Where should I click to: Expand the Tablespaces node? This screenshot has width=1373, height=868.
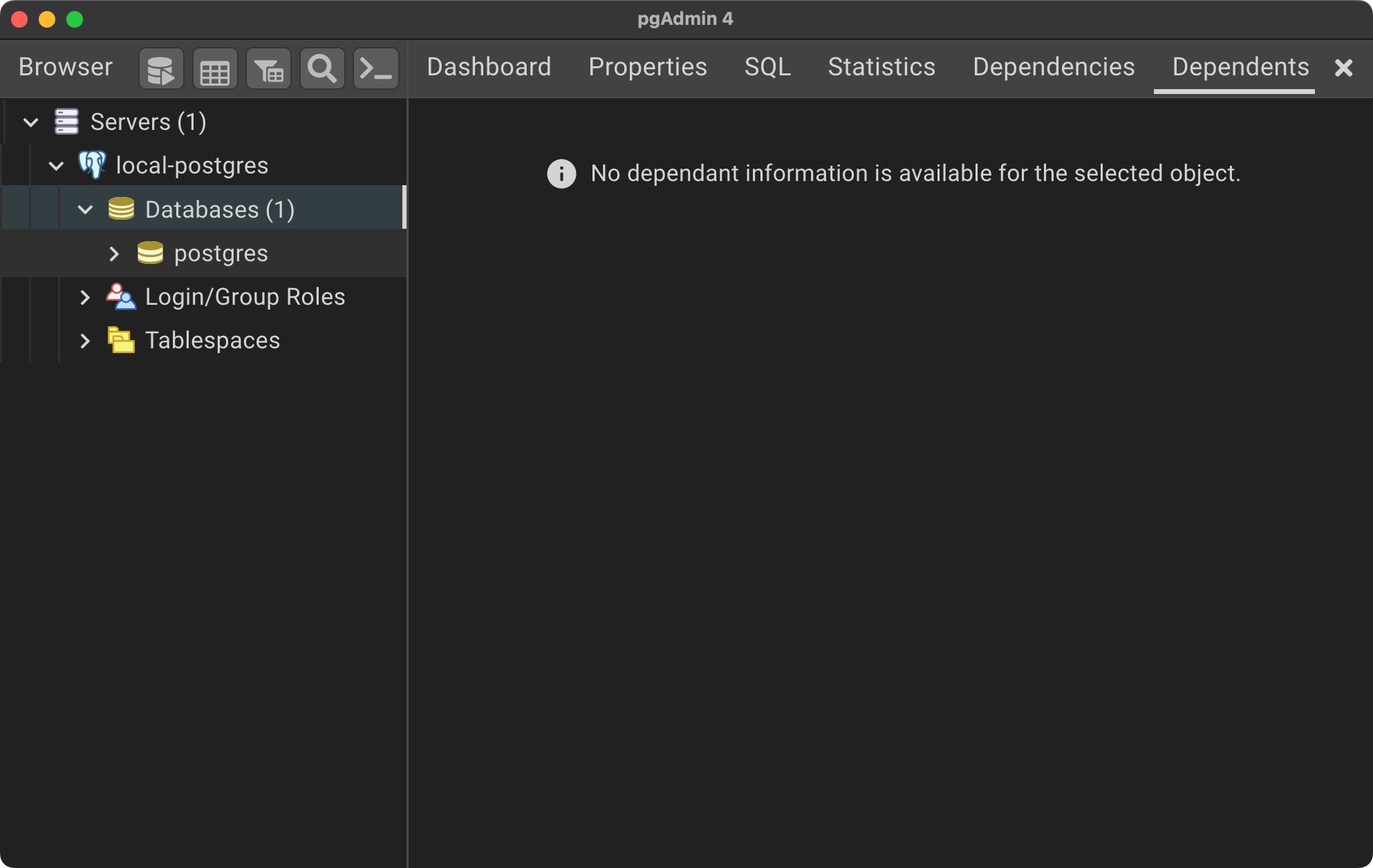[85, 341]
